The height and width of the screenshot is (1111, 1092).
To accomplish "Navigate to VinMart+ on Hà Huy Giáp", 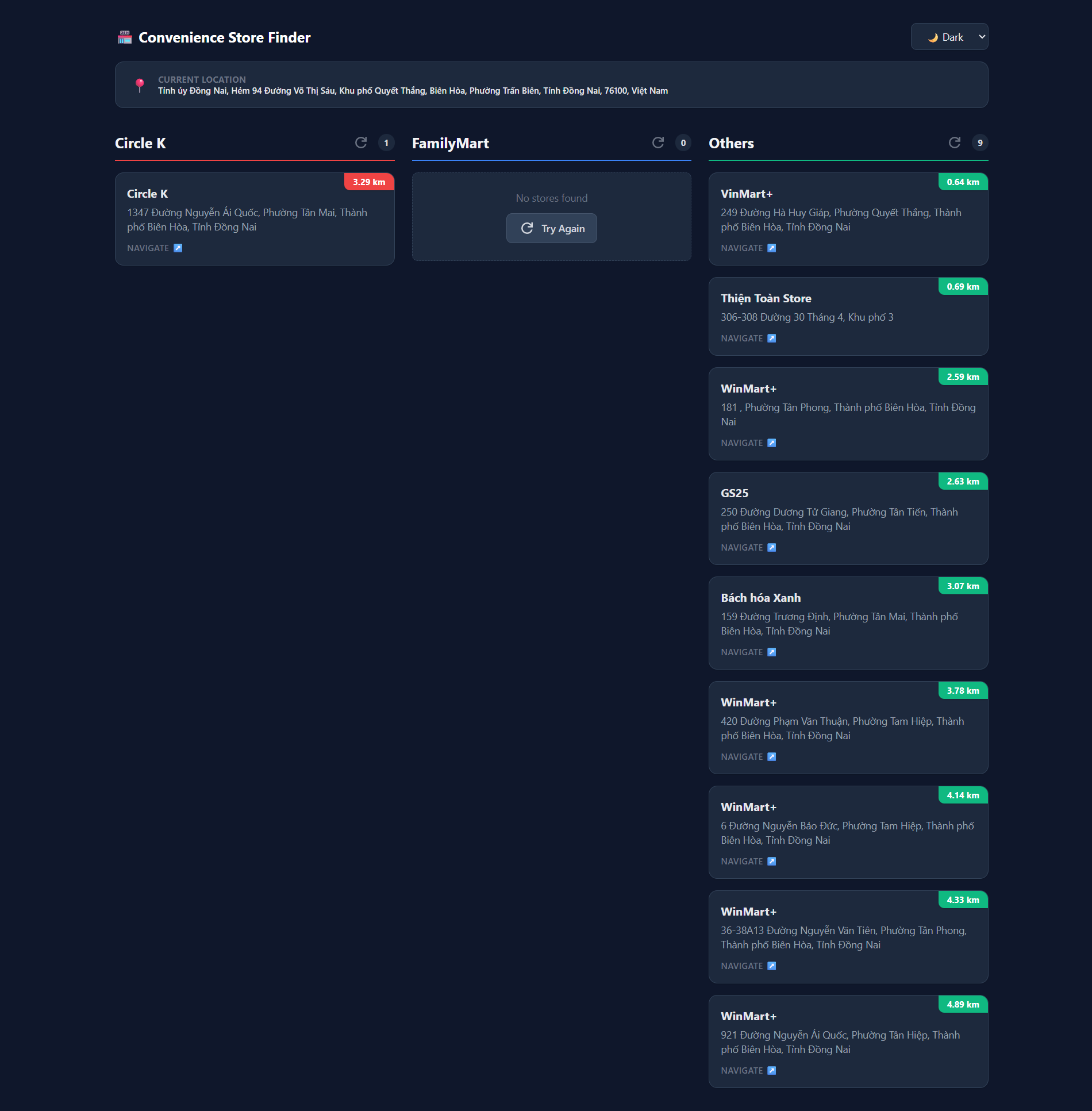I will coord(748,248).
